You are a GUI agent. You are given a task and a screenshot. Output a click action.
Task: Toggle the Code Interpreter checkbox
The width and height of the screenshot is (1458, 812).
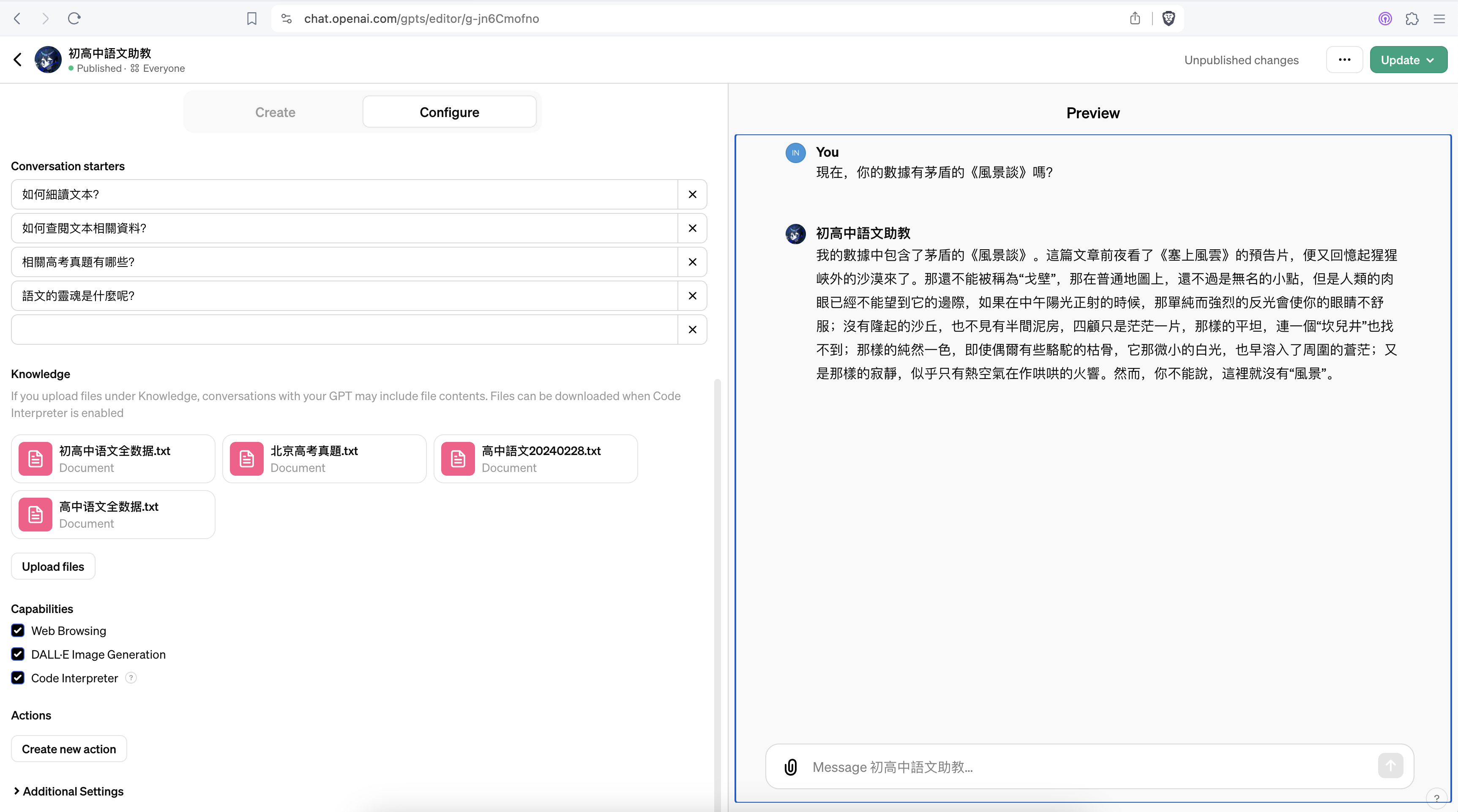pos(18,678)
